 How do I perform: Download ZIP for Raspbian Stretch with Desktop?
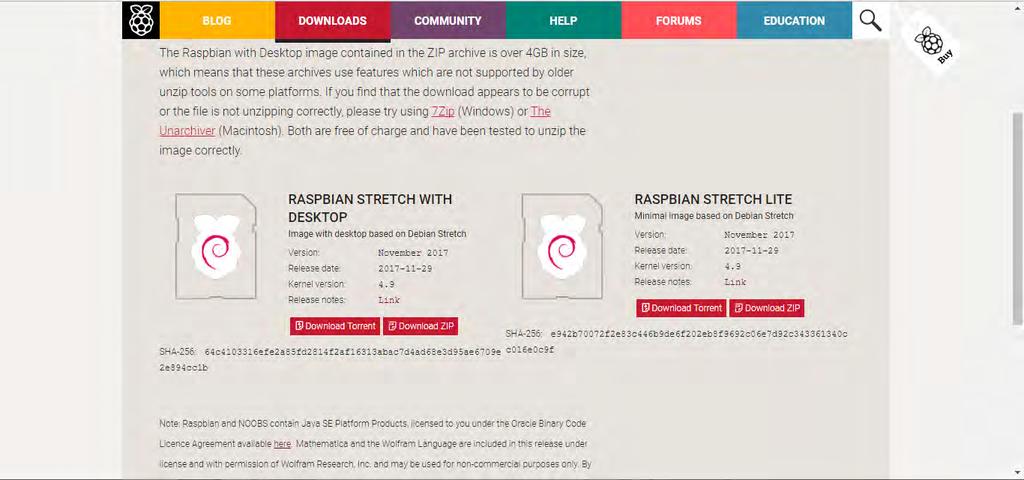coord(421,326)
